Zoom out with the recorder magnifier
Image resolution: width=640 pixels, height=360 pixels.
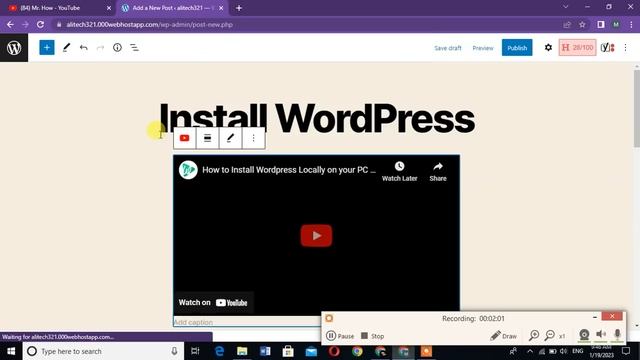click(550, 336)
